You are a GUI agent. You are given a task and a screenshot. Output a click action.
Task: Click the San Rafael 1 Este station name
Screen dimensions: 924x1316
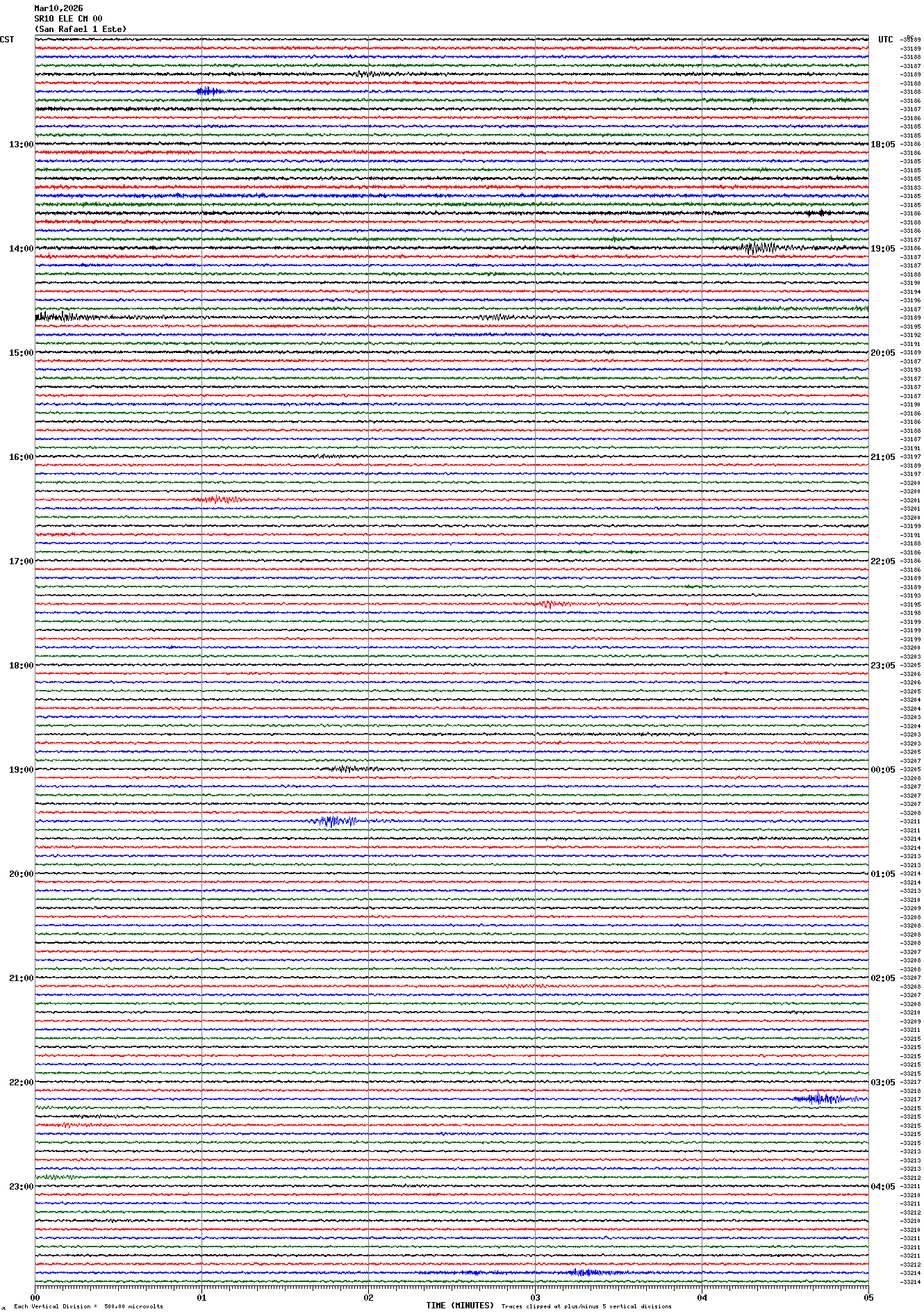(81, 29)
